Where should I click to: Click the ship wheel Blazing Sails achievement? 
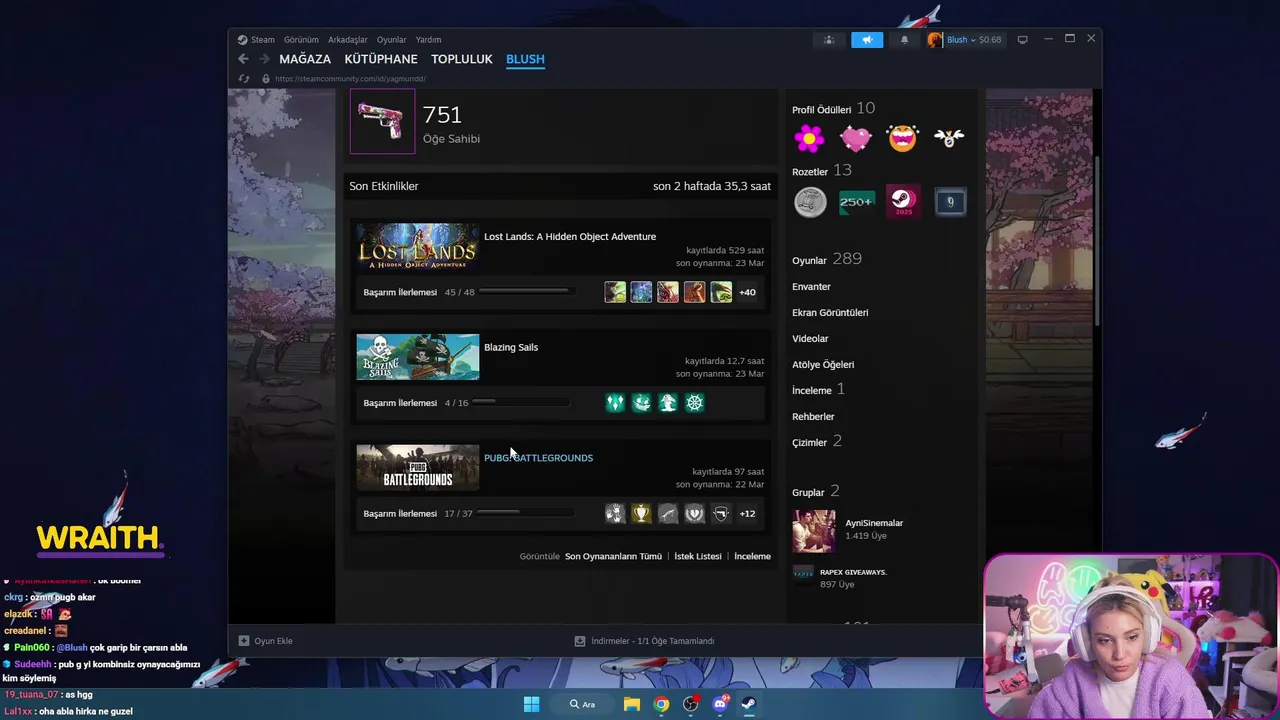coord(694,402)
